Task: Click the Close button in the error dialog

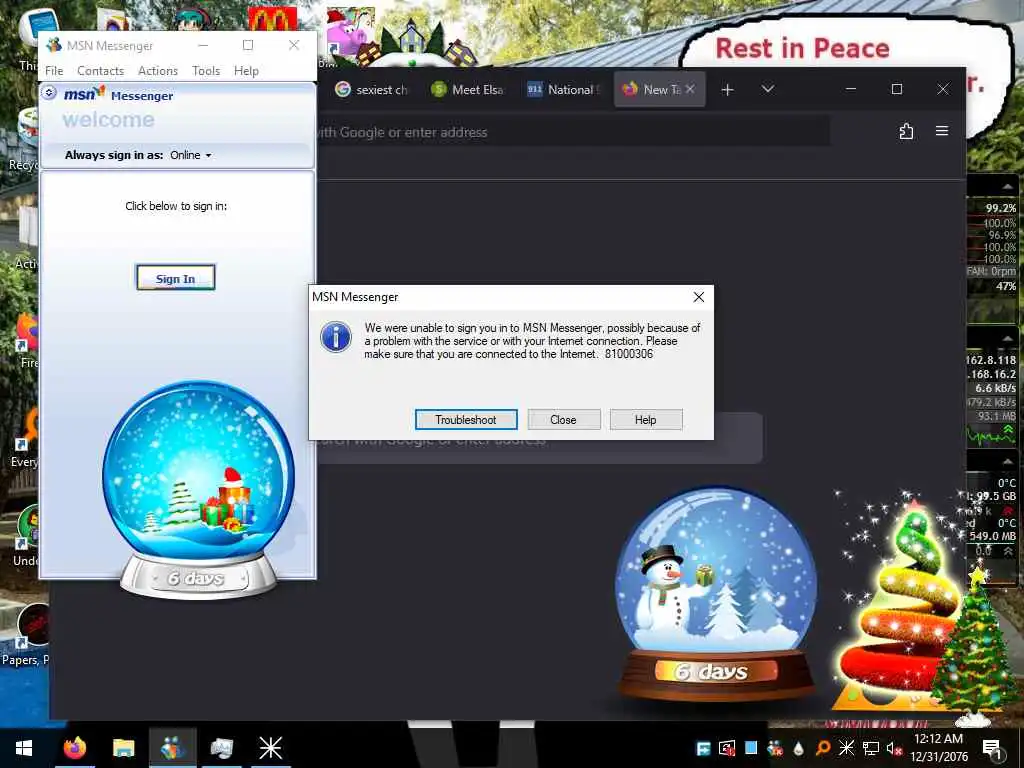Action: (x=563, y=419)
